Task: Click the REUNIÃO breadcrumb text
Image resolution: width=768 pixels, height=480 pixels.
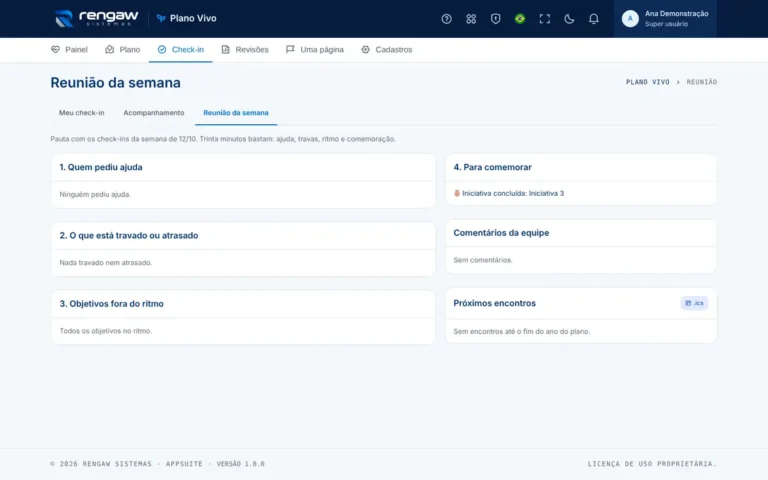Action: click(x=701, y=82)
